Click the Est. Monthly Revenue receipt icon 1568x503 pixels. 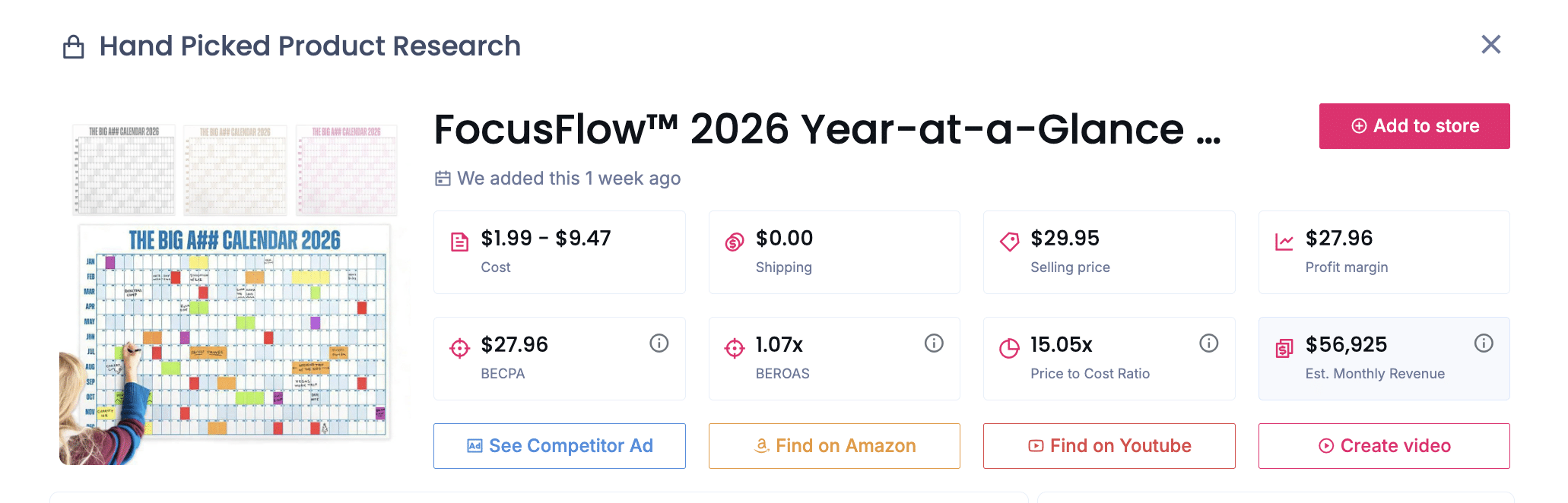coord(1284,349)
